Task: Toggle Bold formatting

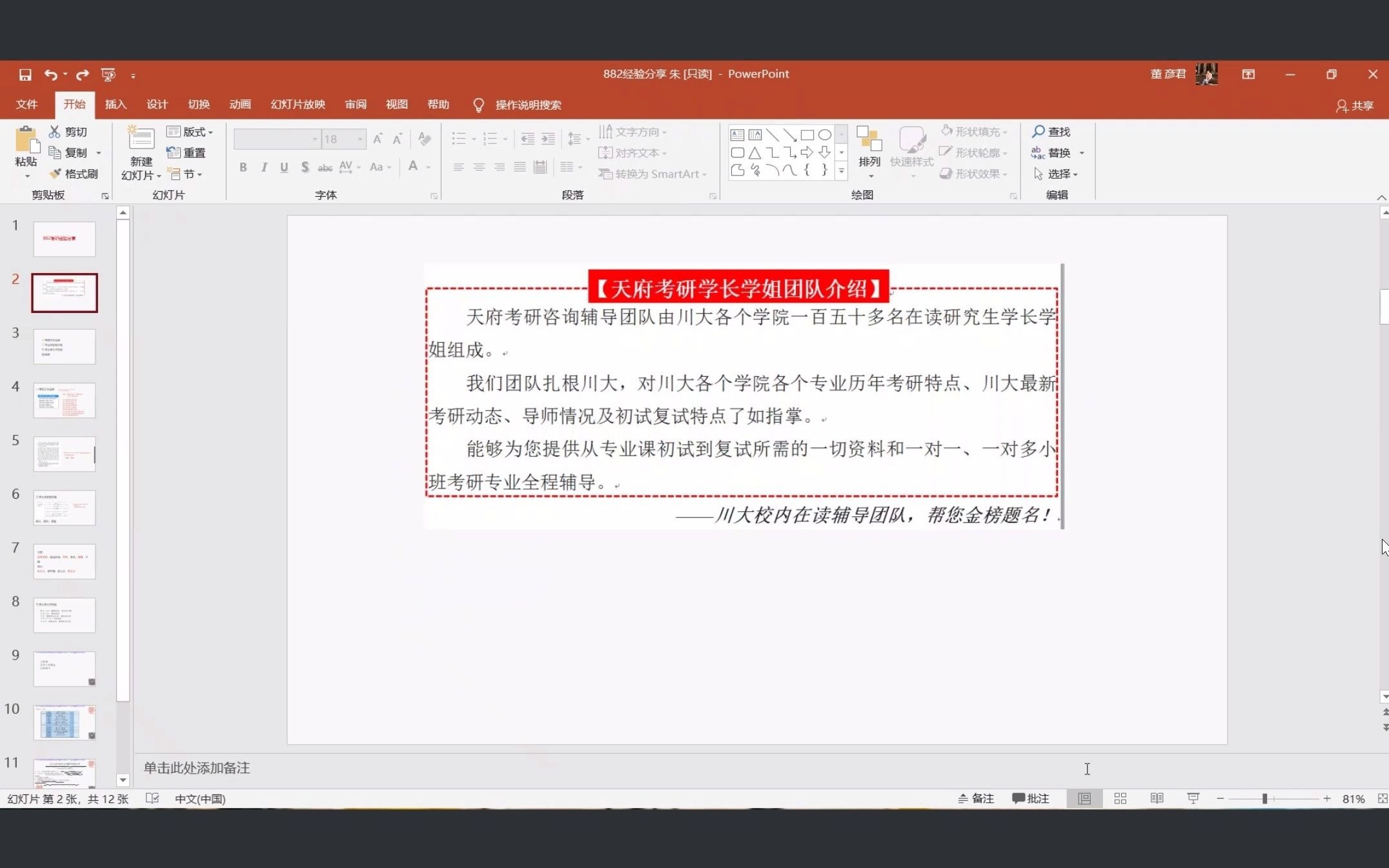Action: pyautogui.click(x=243, y=167)
